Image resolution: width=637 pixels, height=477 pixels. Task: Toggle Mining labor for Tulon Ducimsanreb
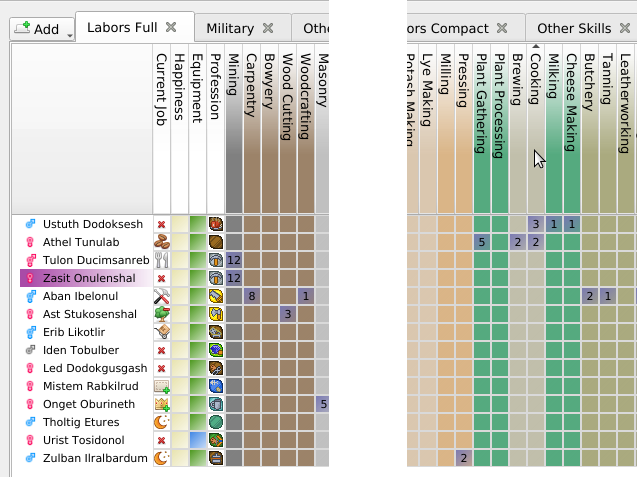(234, 260)
